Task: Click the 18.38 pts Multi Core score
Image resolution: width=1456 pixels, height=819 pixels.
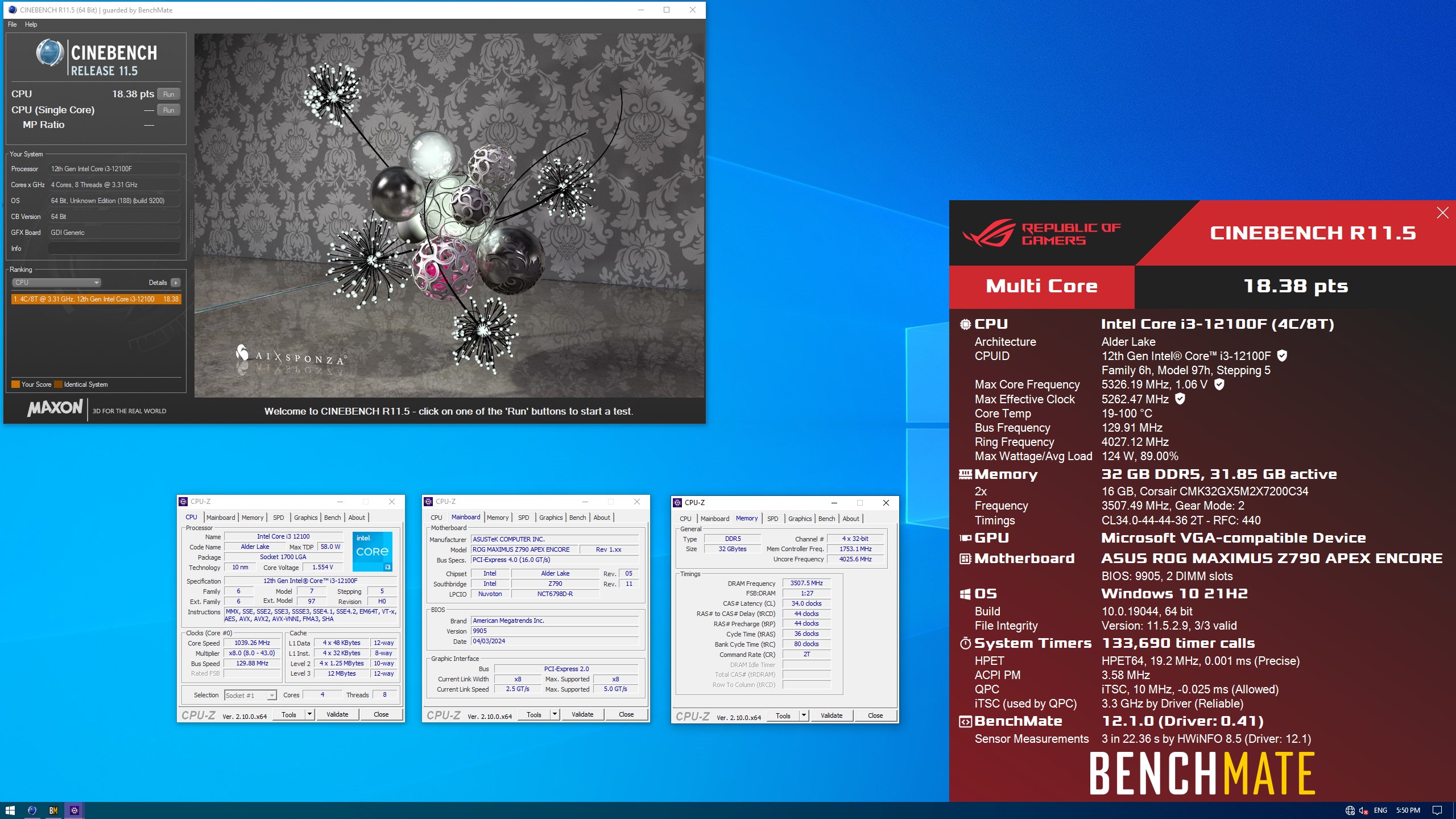Action: (x=1296, y=286)
